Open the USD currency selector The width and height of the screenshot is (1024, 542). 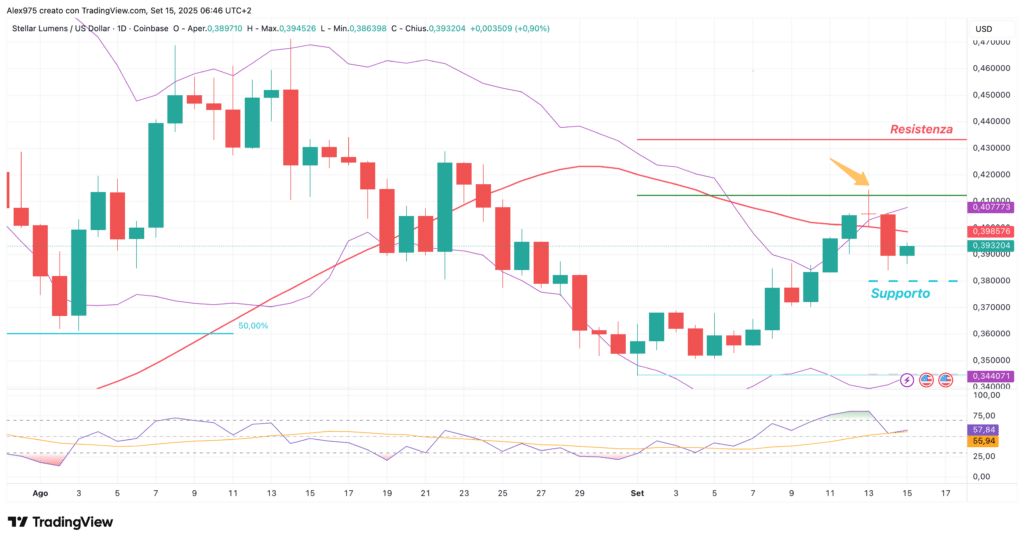[x=984, y=29]
